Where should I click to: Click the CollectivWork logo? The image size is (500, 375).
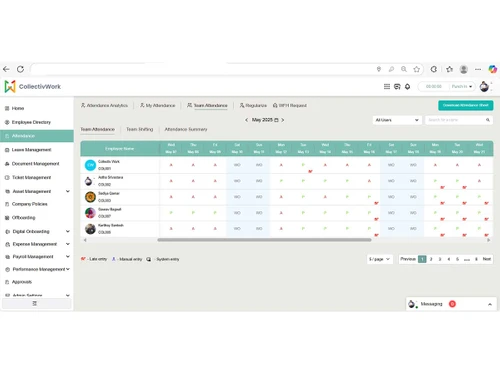point(33,86)
